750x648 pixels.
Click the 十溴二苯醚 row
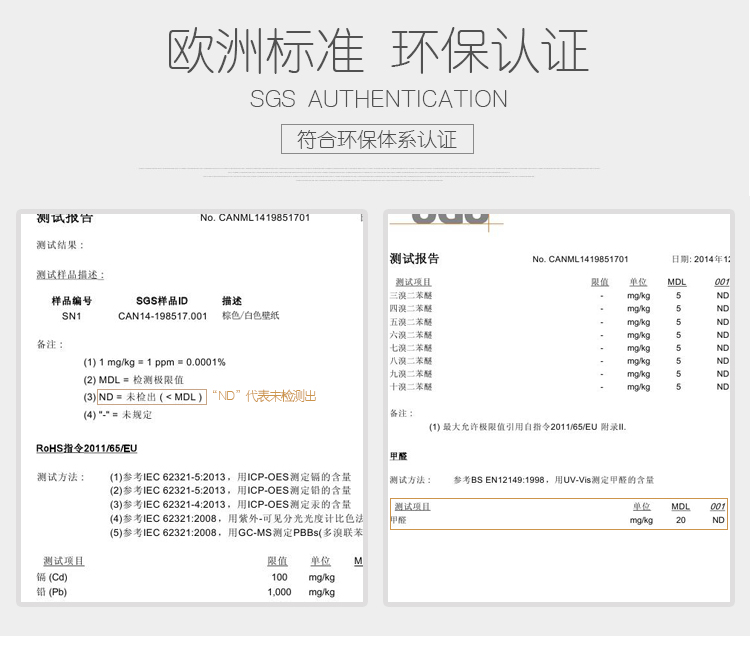point(560,386)
